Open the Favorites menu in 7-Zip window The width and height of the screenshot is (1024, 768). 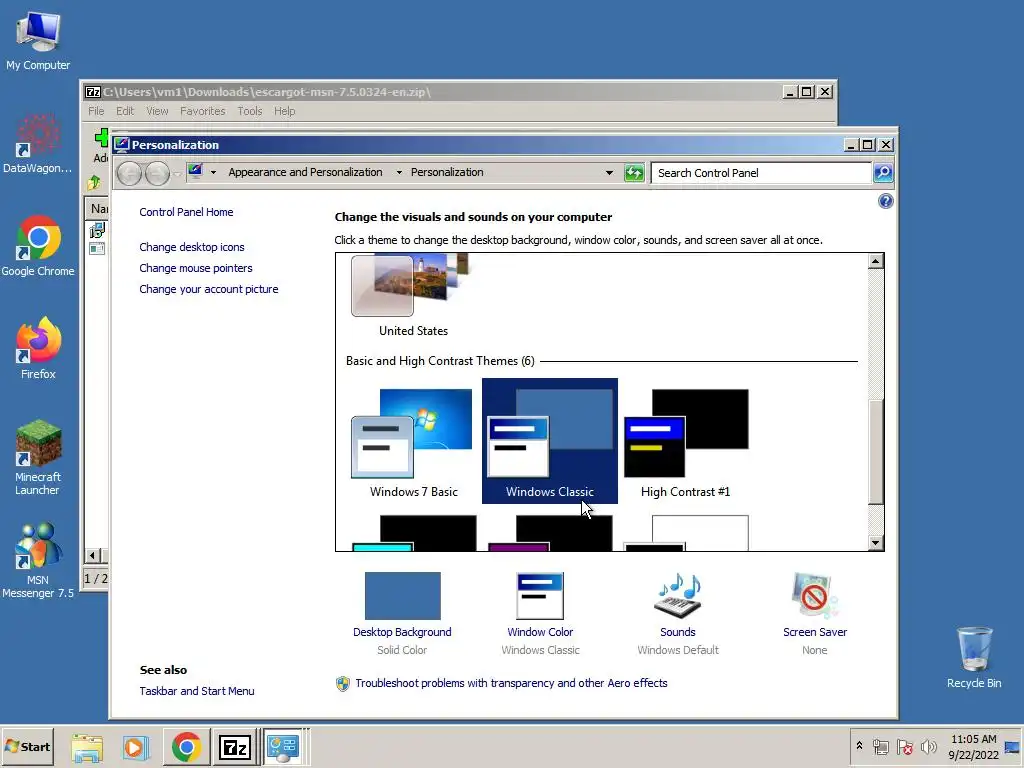click(x=202, y=111)
